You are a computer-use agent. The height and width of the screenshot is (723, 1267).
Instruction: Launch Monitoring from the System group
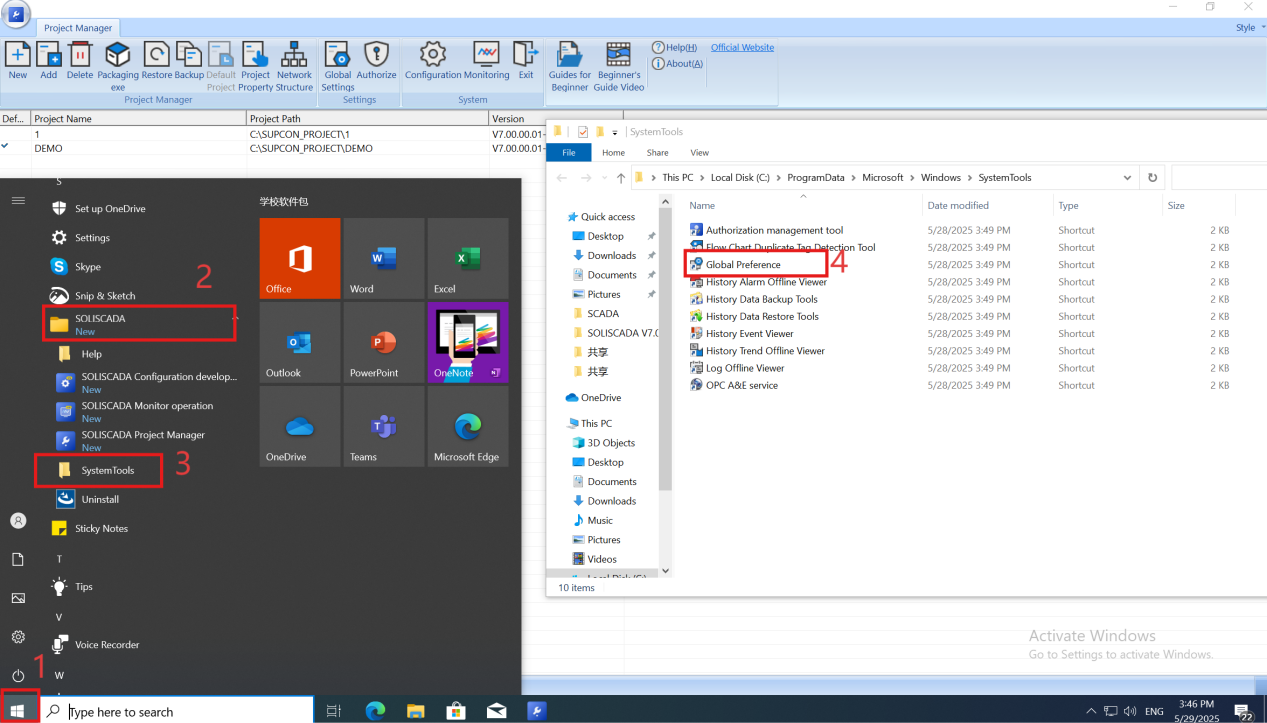487,60
